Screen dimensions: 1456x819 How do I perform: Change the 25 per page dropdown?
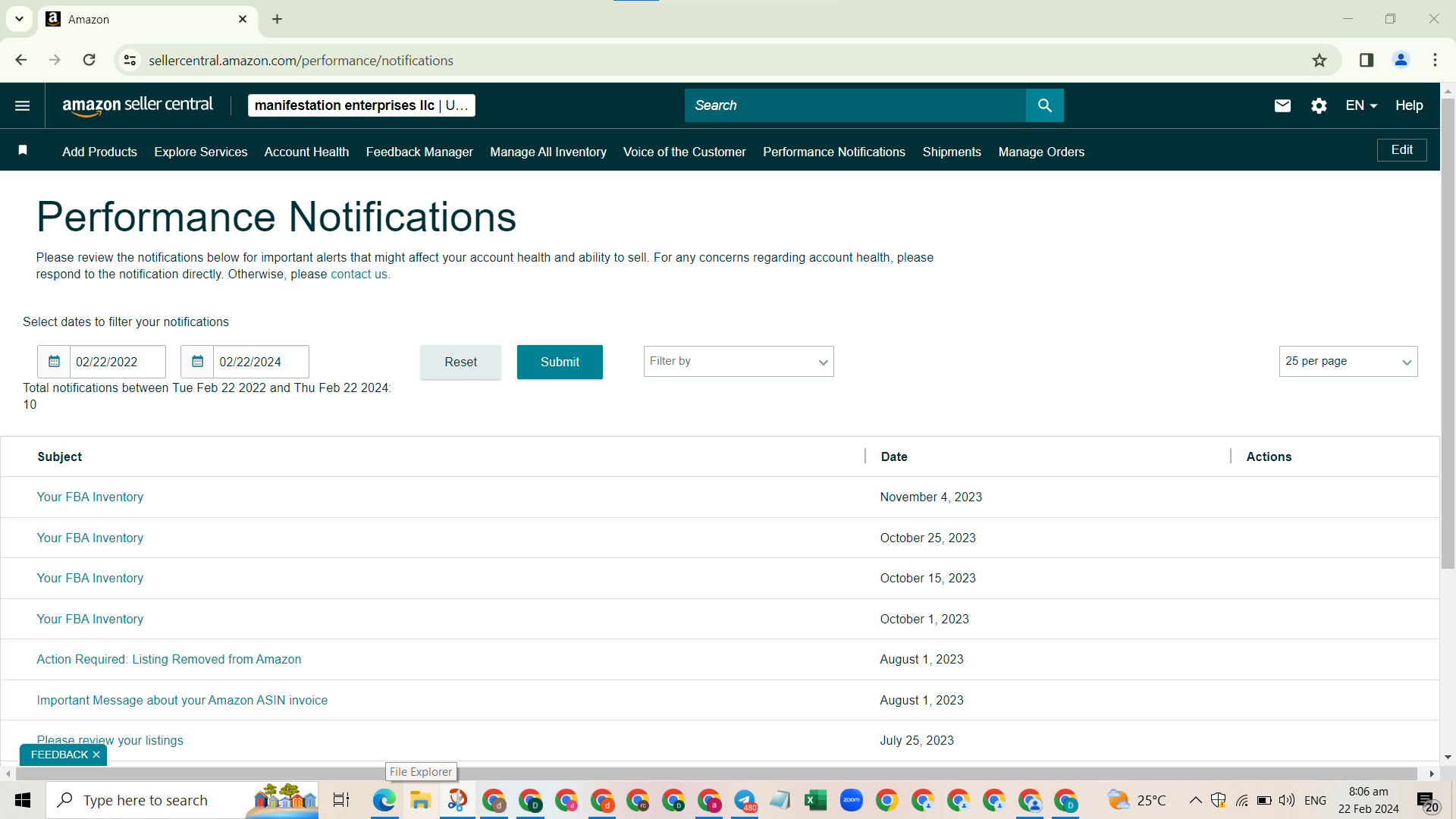(x=1348, y=362)
